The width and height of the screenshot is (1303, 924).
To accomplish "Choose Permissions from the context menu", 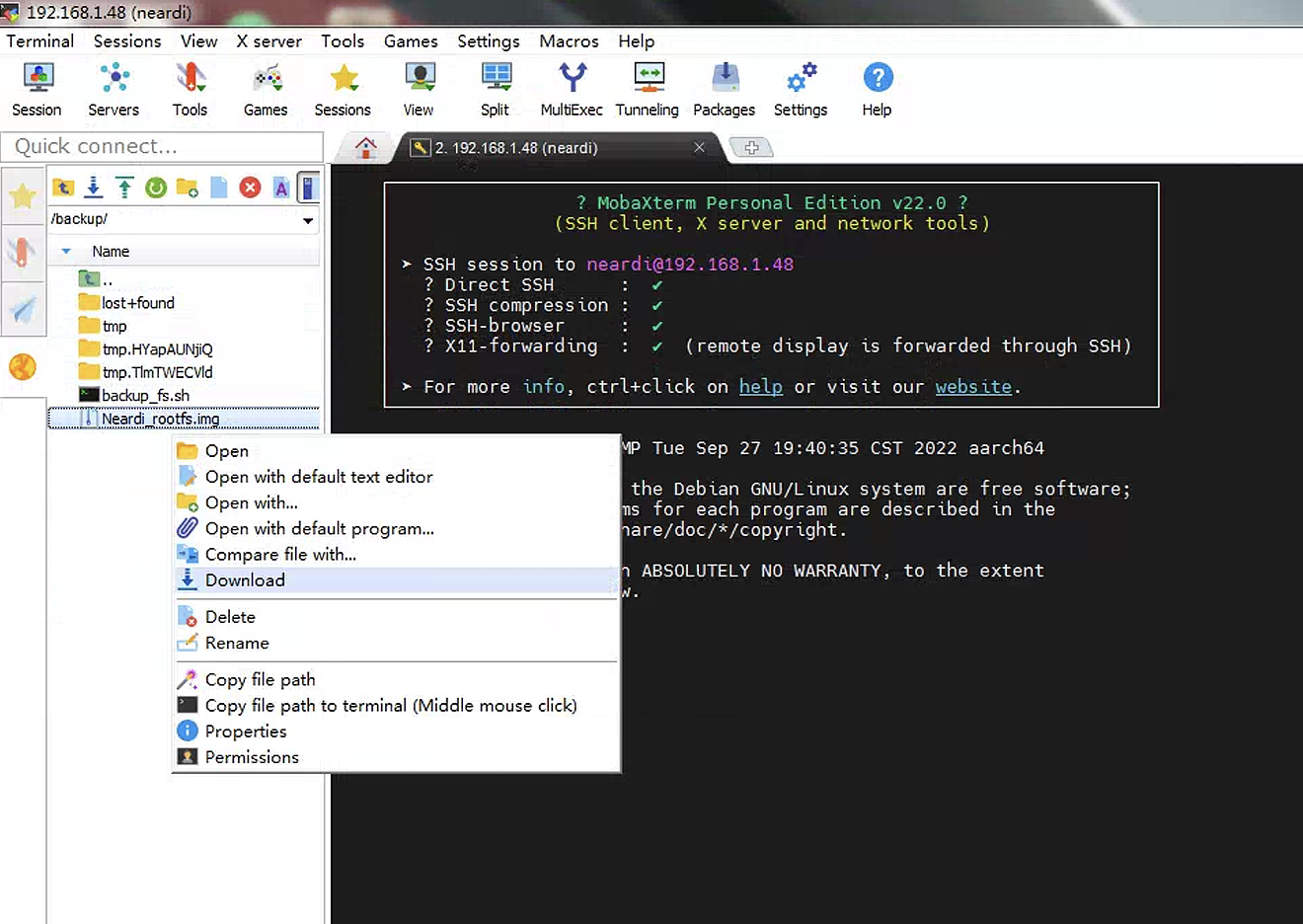I will coord(396,757).
